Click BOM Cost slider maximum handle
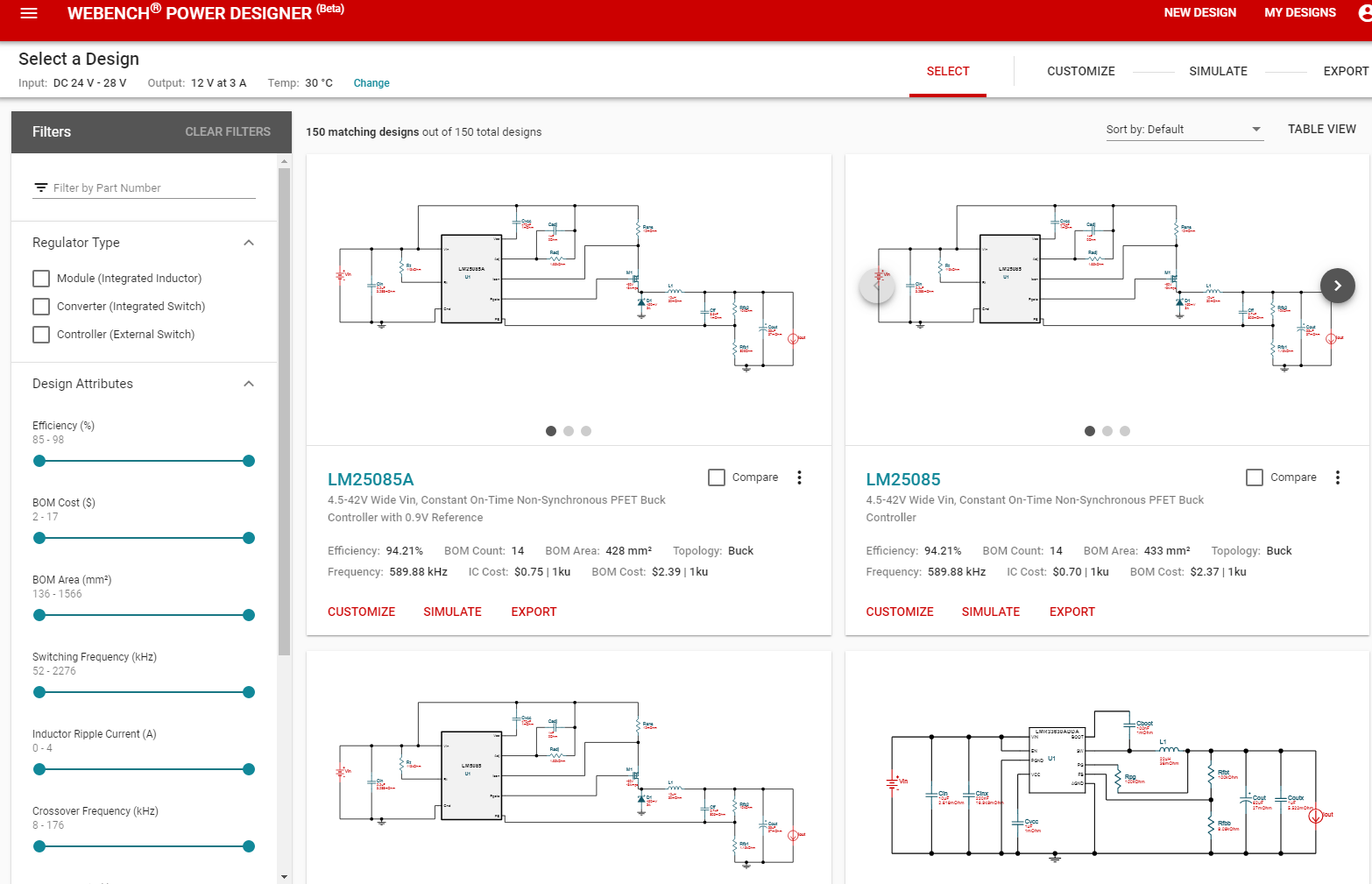1372x884 pixels. coord(249,538)
